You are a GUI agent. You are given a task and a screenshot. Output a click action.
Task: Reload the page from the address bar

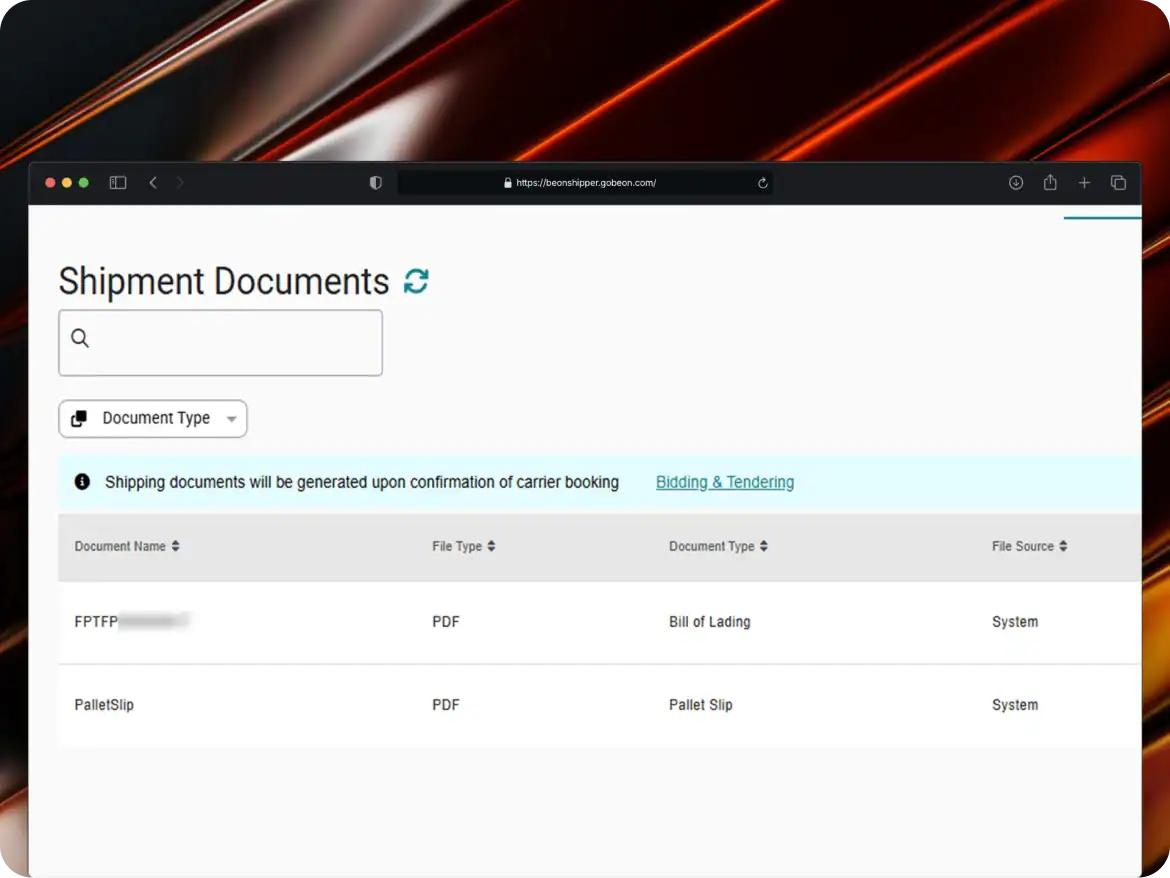click(x=763, y=183)
